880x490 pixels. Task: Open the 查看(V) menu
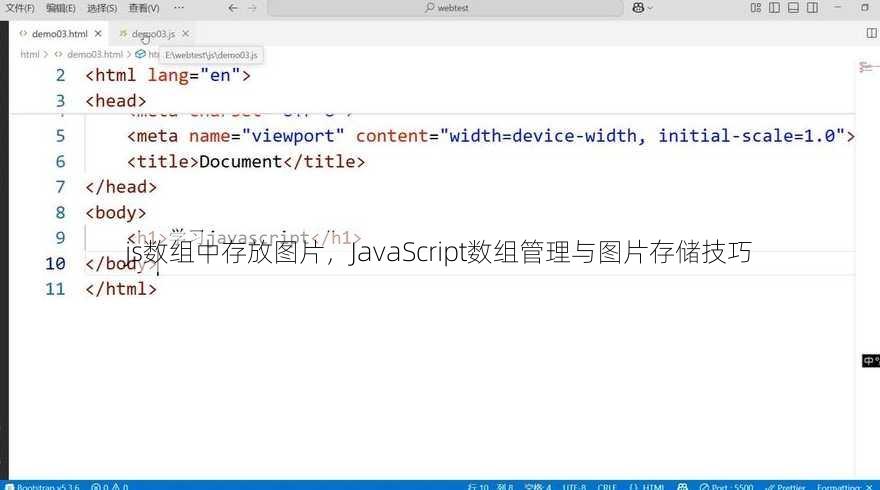[144, 8]
